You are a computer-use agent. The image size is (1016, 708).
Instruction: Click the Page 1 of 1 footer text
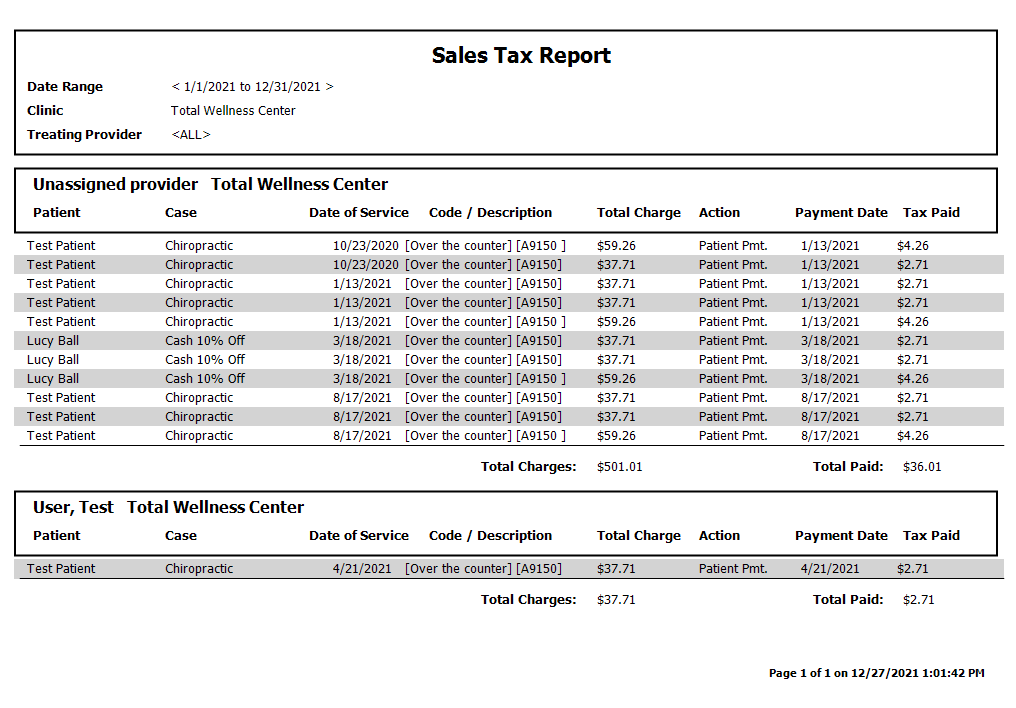pyautogui.click(x=877, y=673)
